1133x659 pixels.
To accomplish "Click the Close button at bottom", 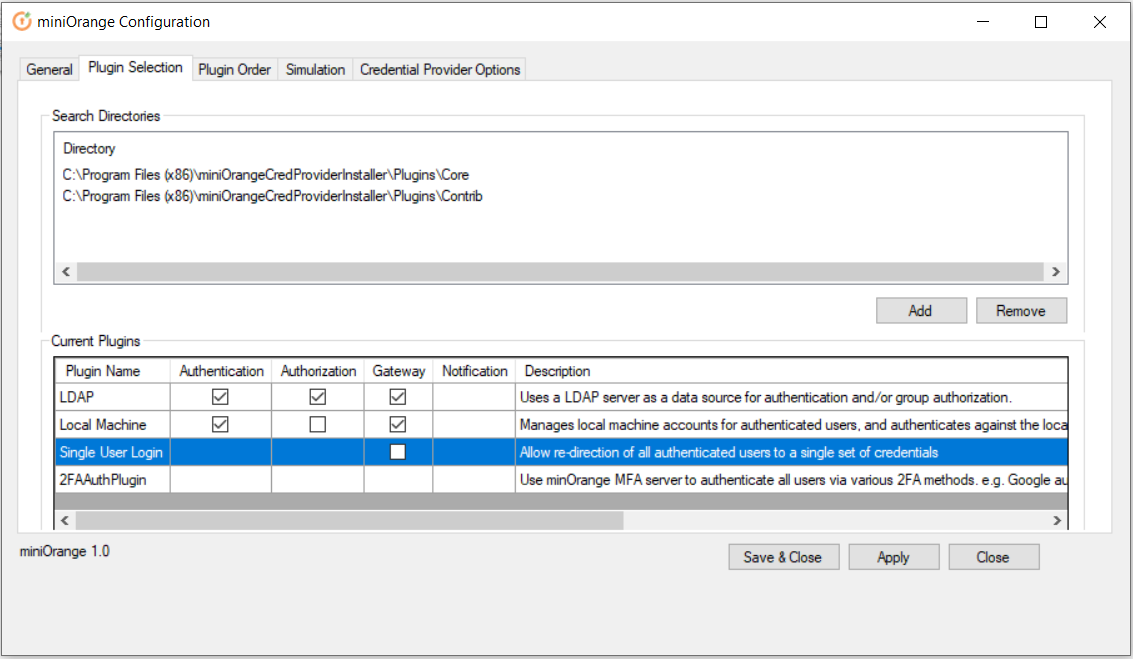I will tap(993, 557).
